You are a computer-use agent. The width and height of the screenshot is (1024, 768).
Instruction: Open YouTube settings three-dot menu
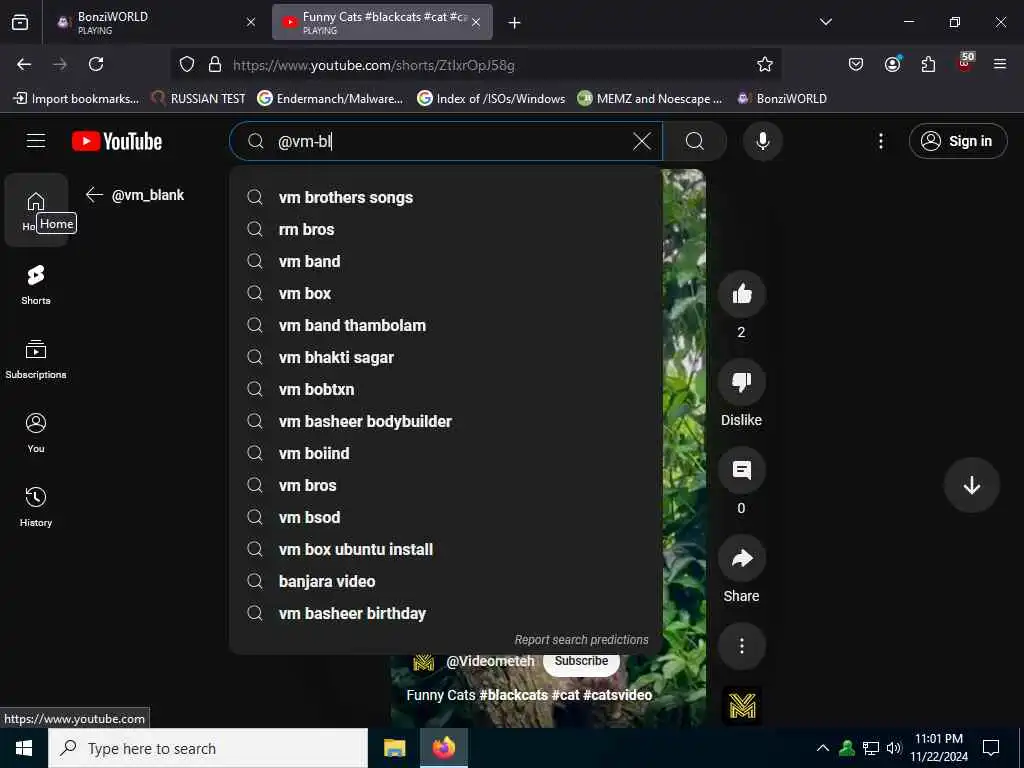tap(880, 141)
